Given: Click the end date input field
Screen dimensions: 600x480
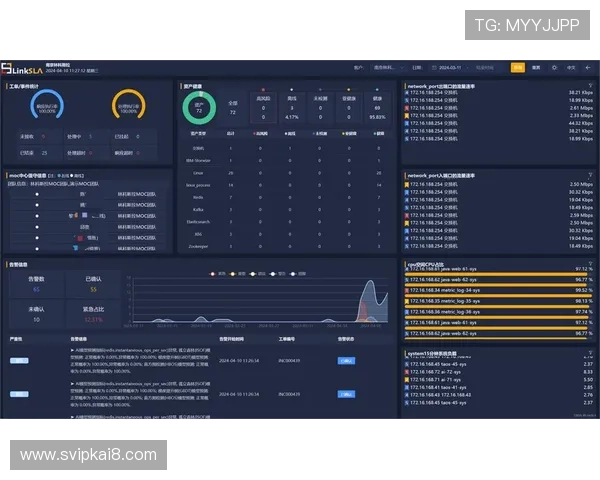Looking at the screenshot, I should click(486, 68).
